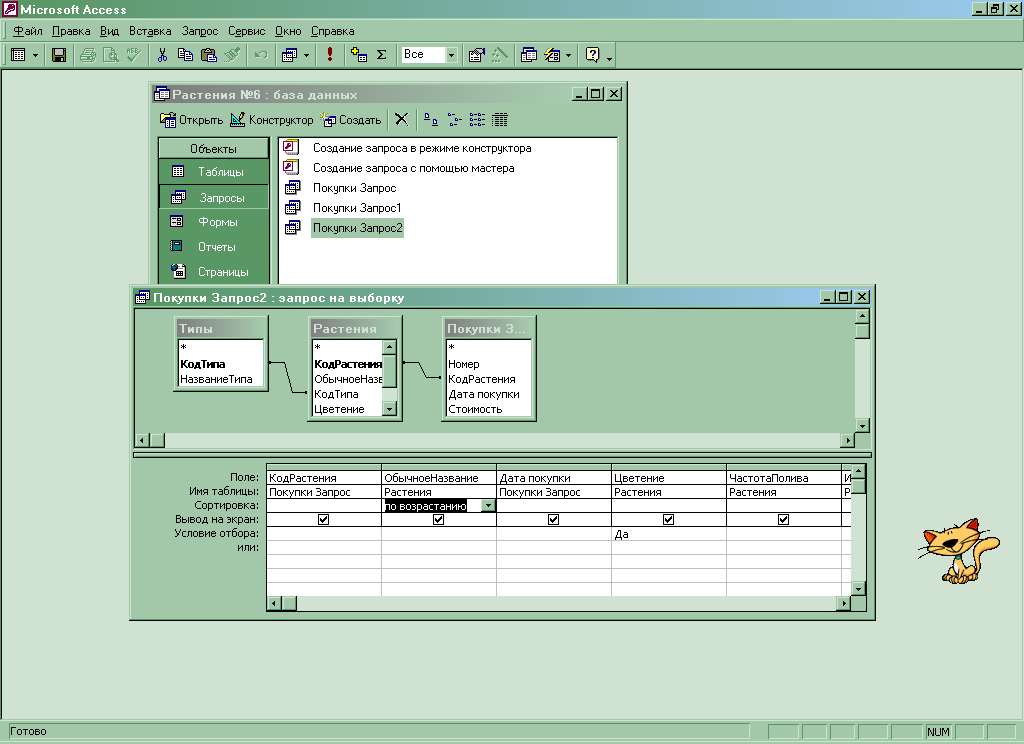Switch database window to Small Icons view

(455, 120)
